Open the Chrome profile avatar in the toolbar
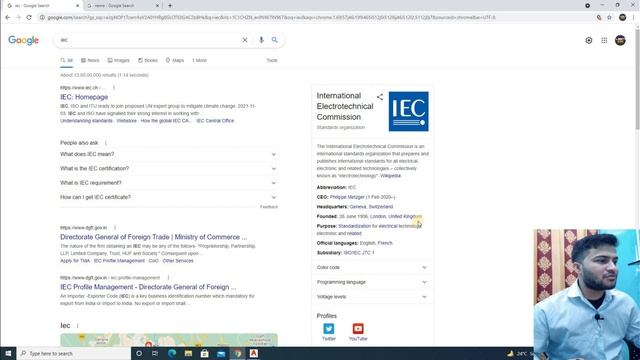The image size is (640, 360). 622,18
